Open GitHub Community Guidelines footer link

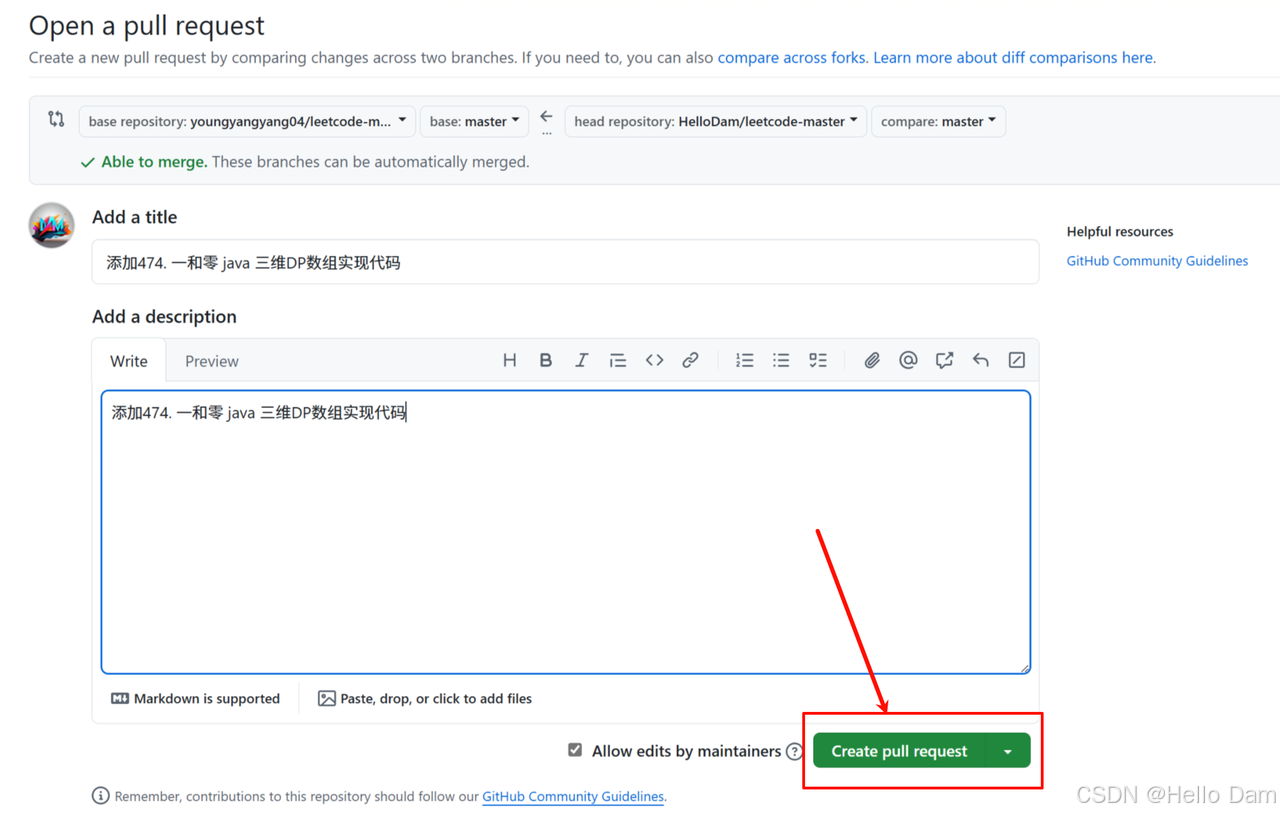point(573,797)
